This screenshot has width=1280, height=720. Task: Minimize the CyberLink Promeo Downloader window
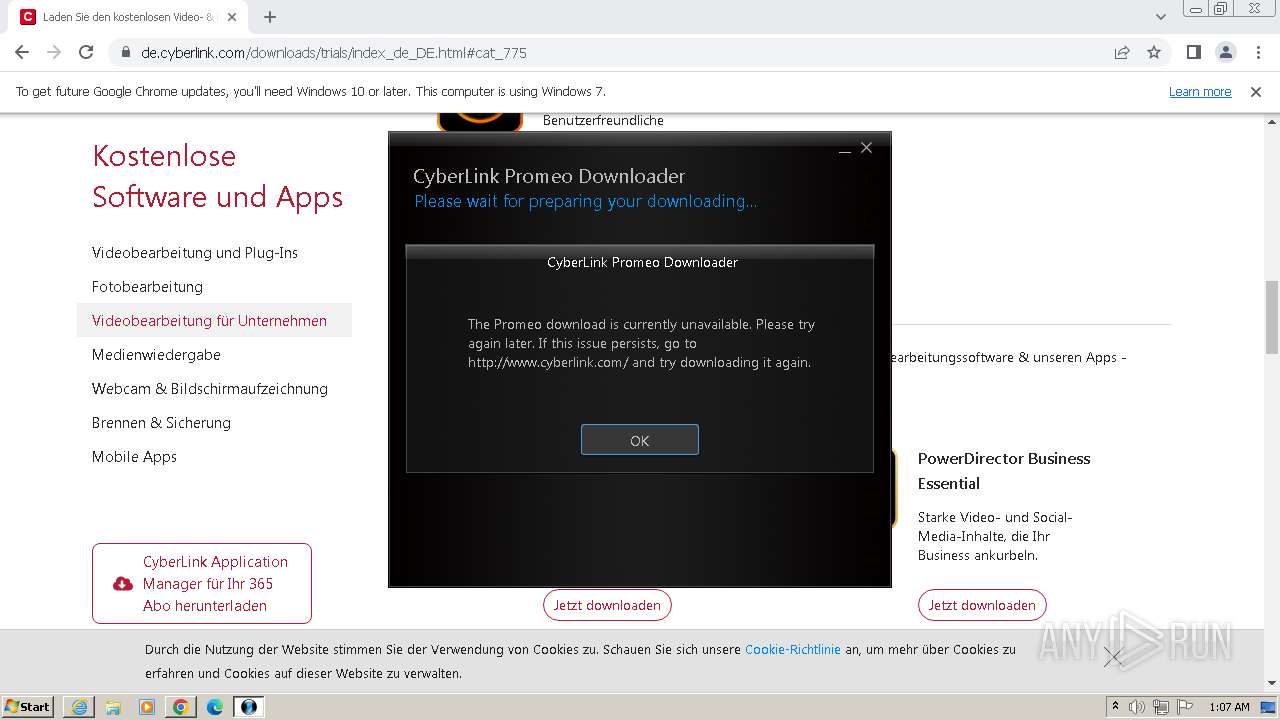845,149
